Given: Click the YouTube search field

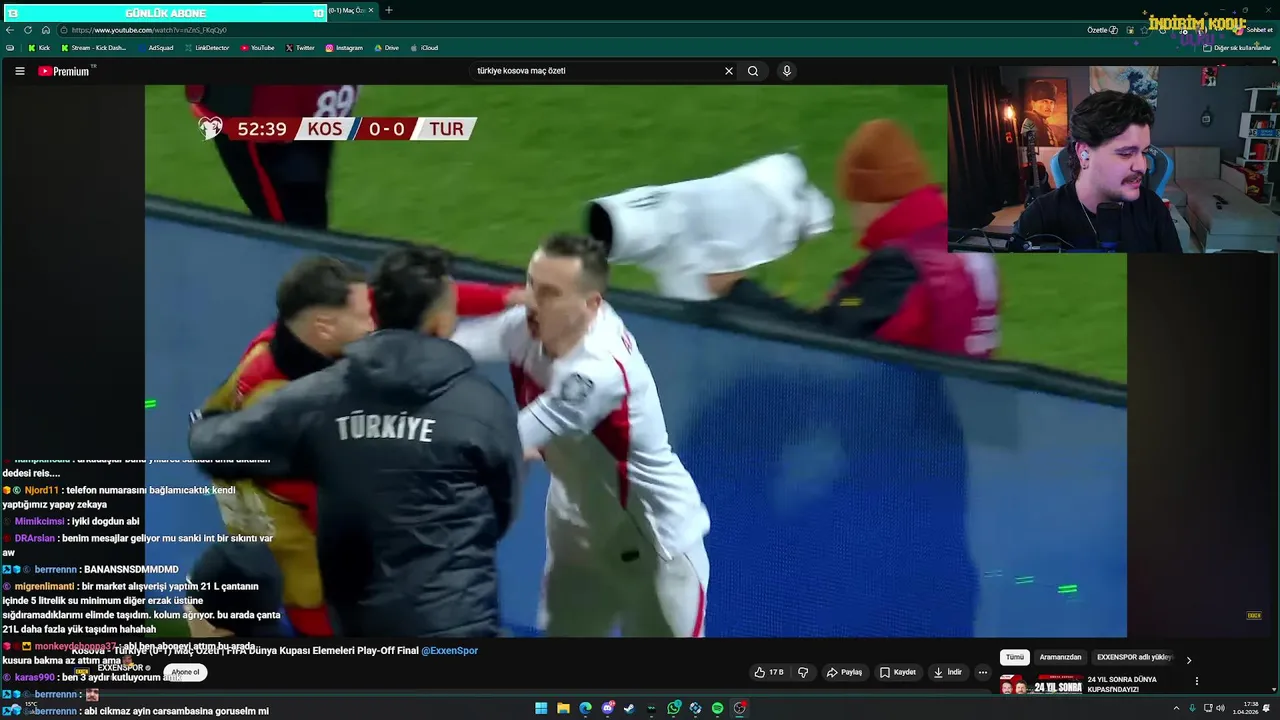Looking at the screenshot, I should tap(595, 71).
